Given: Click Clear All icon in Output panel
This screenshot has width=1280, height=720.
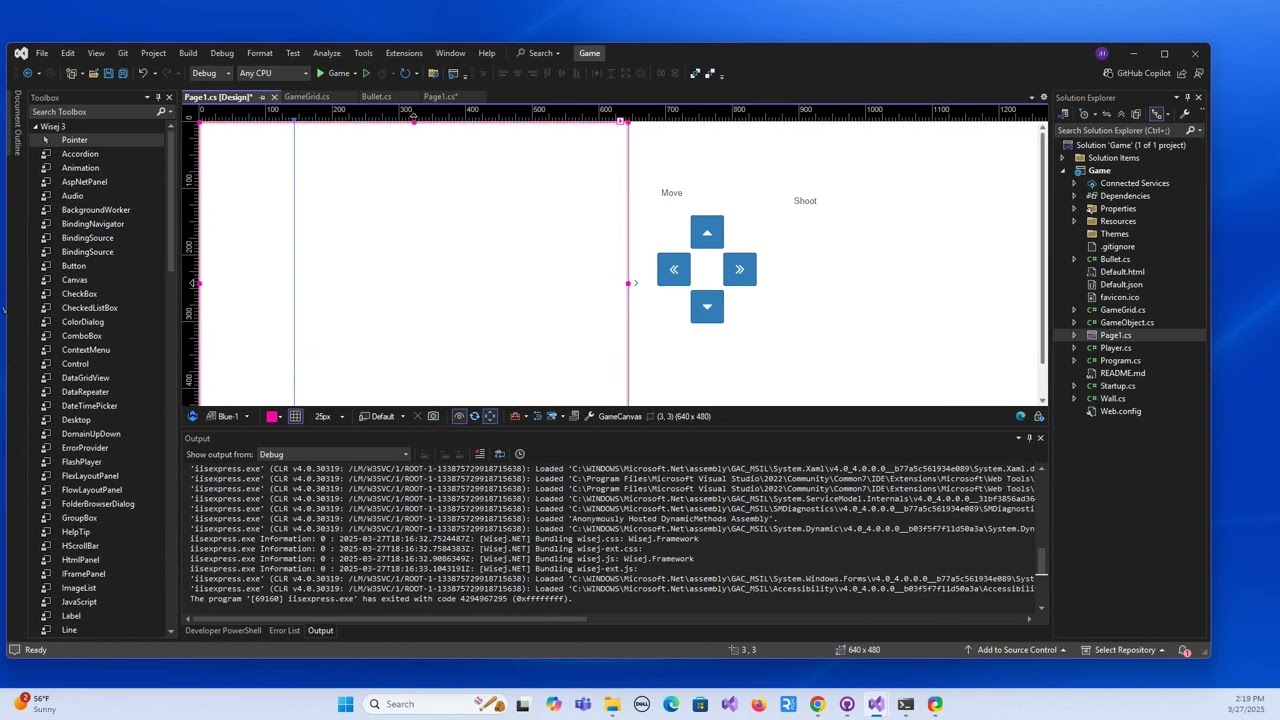Looking at the screenshot, I should coord(480,454).
